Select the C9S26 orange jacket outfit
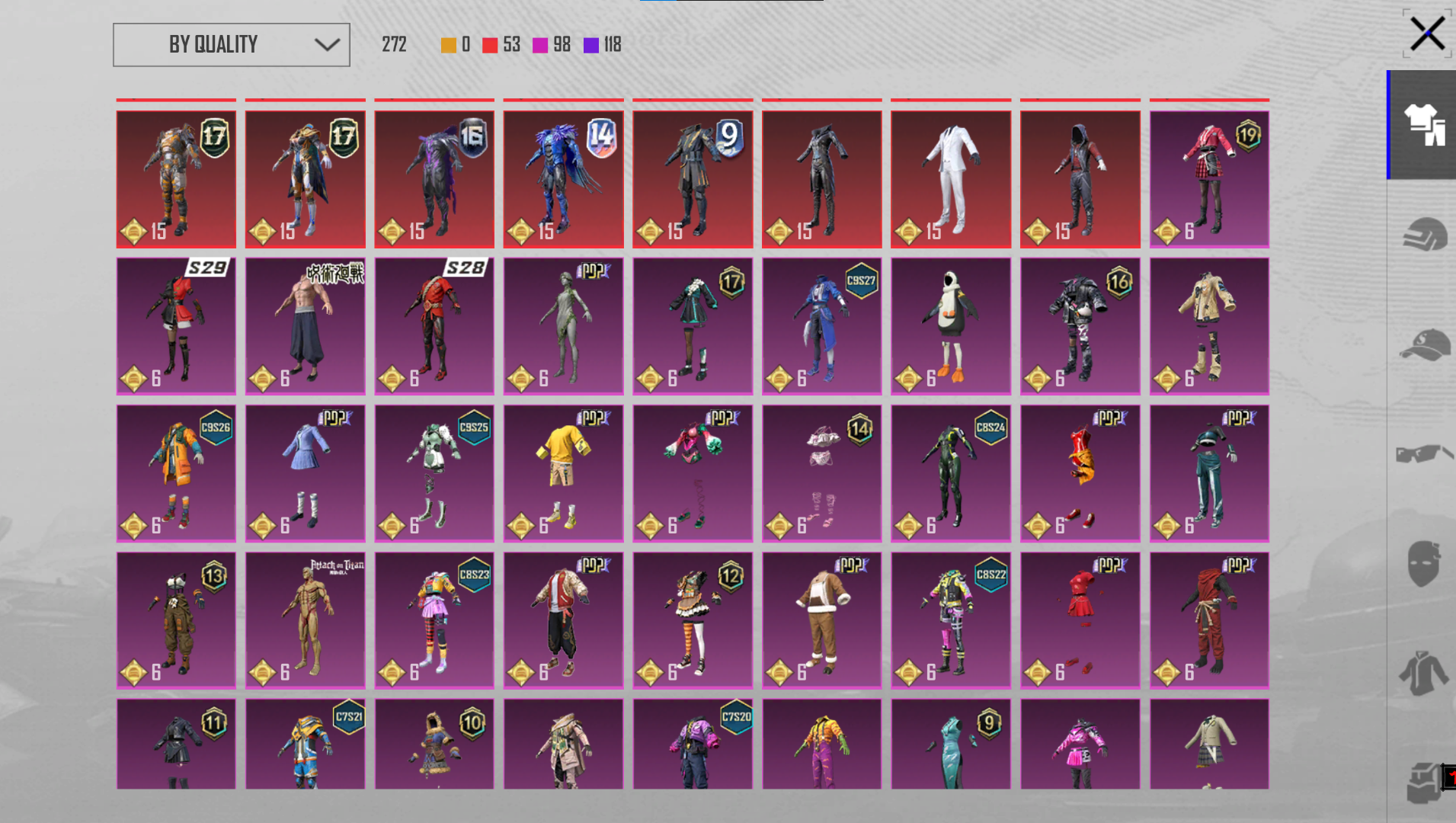Image resolution: width=1456 pixels, height=823 pixels. 176,473
